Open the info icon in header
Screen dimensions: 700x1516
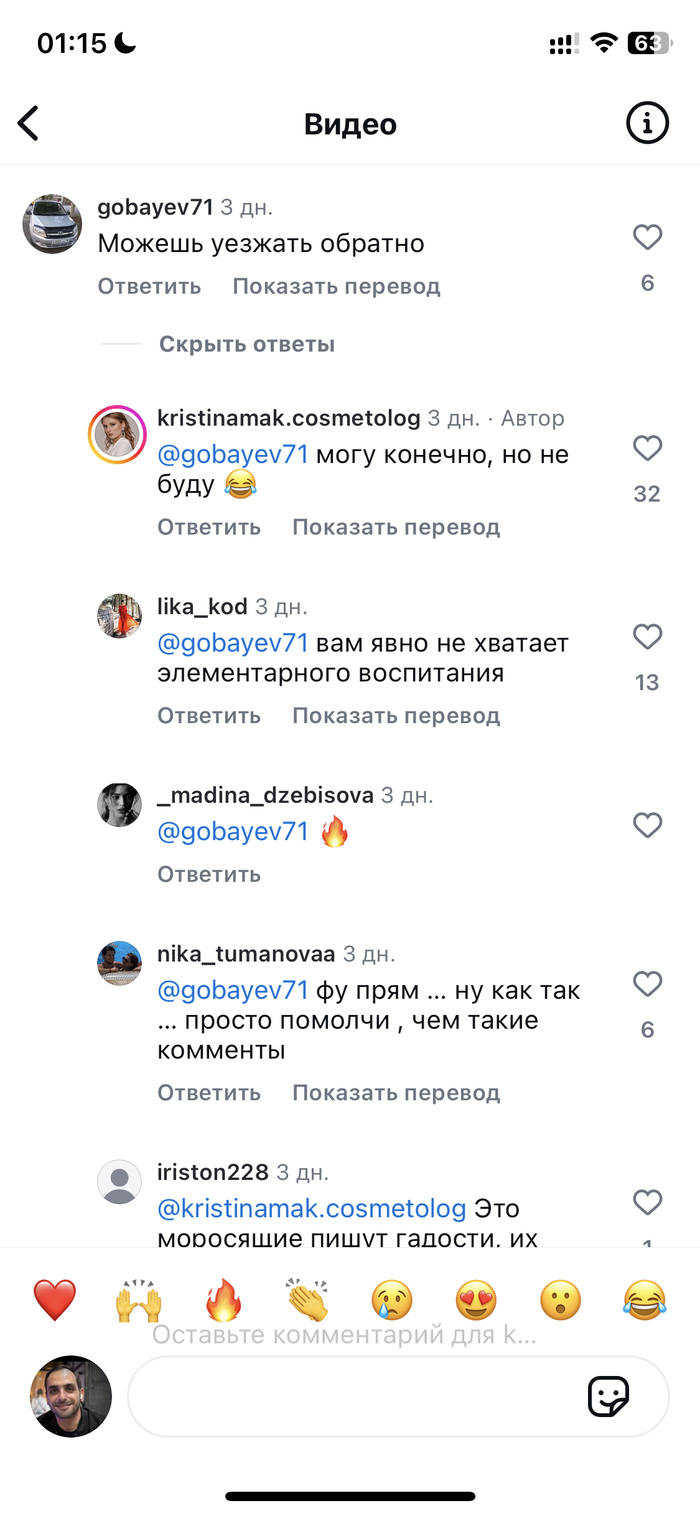tap(647, 124)
